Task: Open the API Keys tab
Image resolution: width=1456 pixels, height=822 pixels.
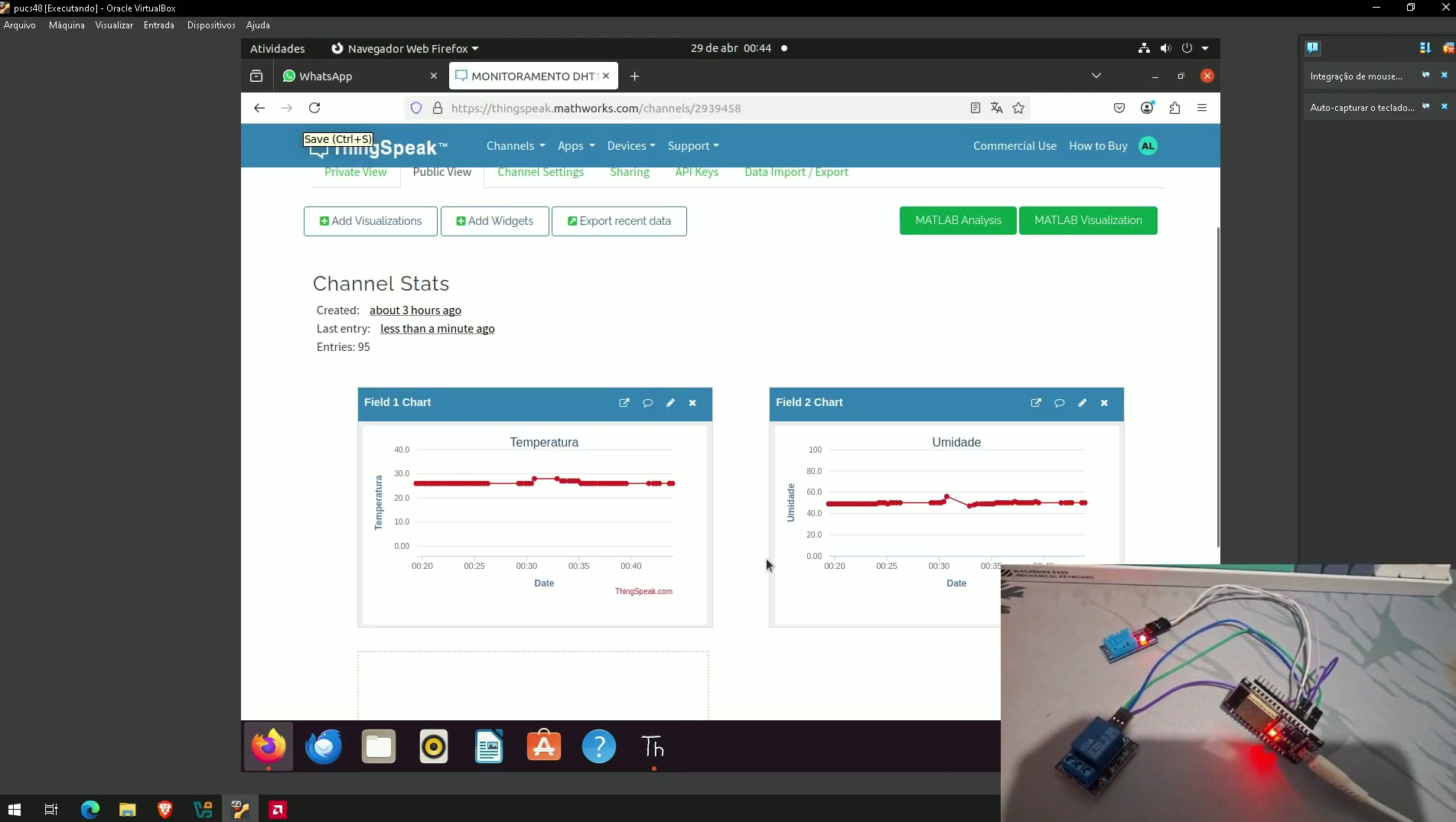Action: (696, 172)
